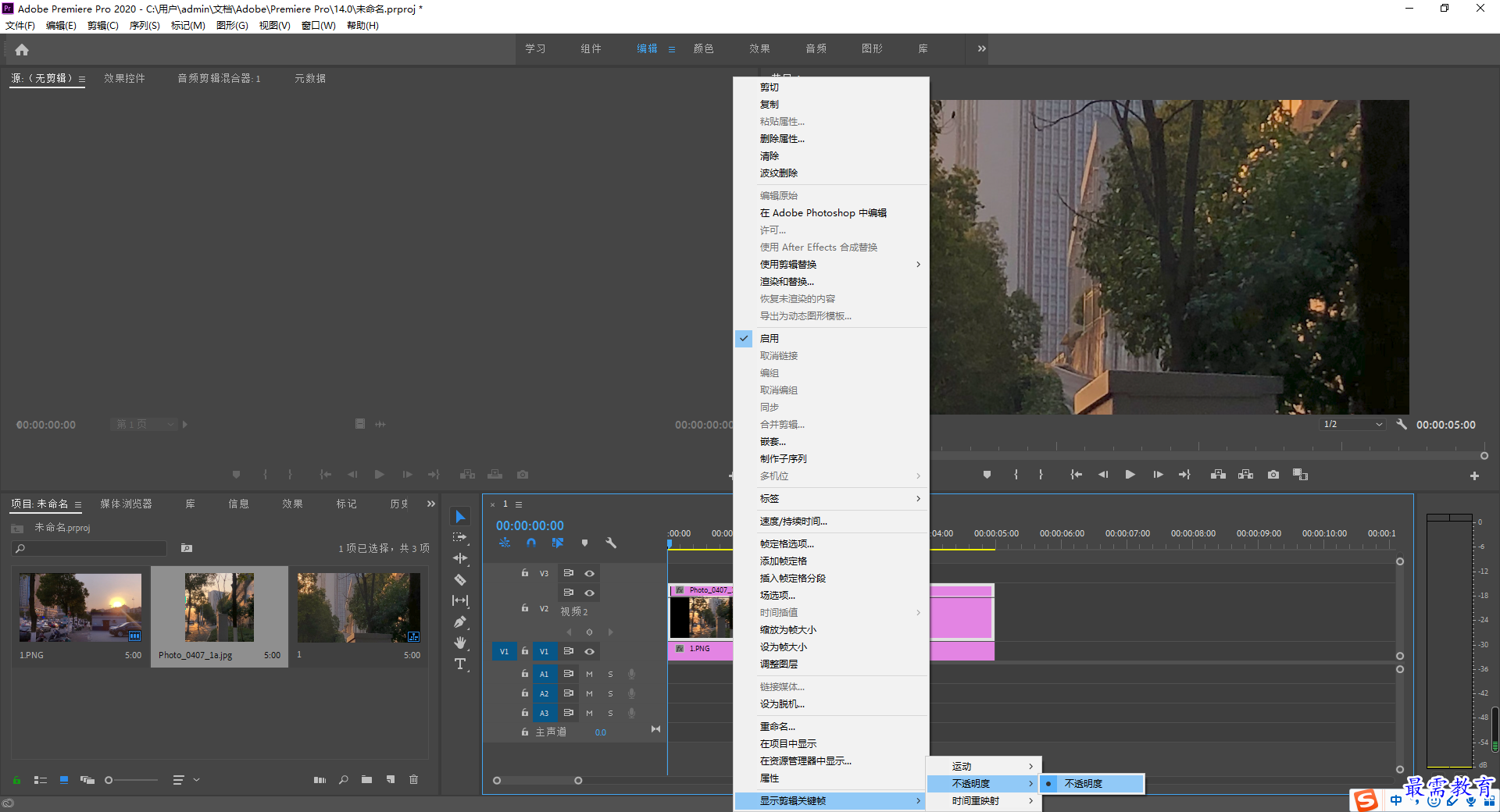This screenshot has width=1500, height=812.
Task: Toggle A3 track target button
Action: coord(545,713)
